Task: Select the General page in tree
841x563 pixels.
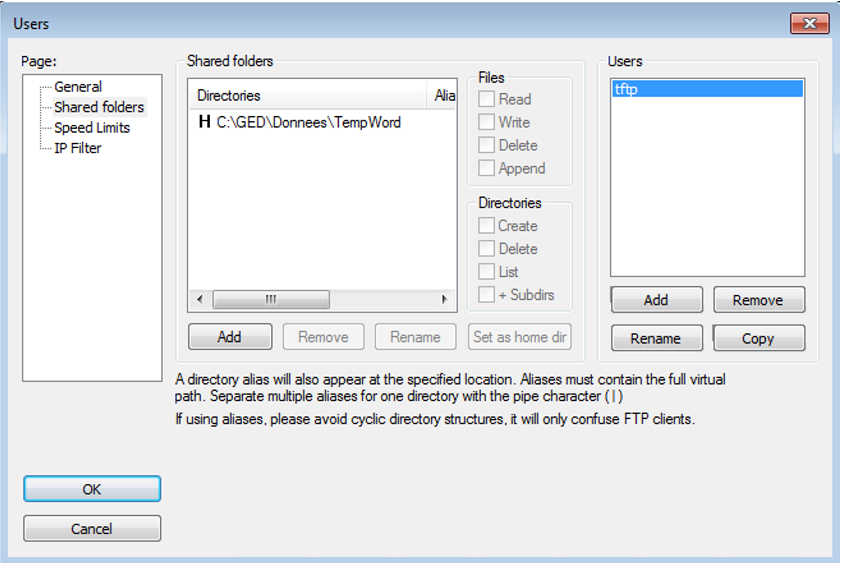Action: tap(77, 87)
